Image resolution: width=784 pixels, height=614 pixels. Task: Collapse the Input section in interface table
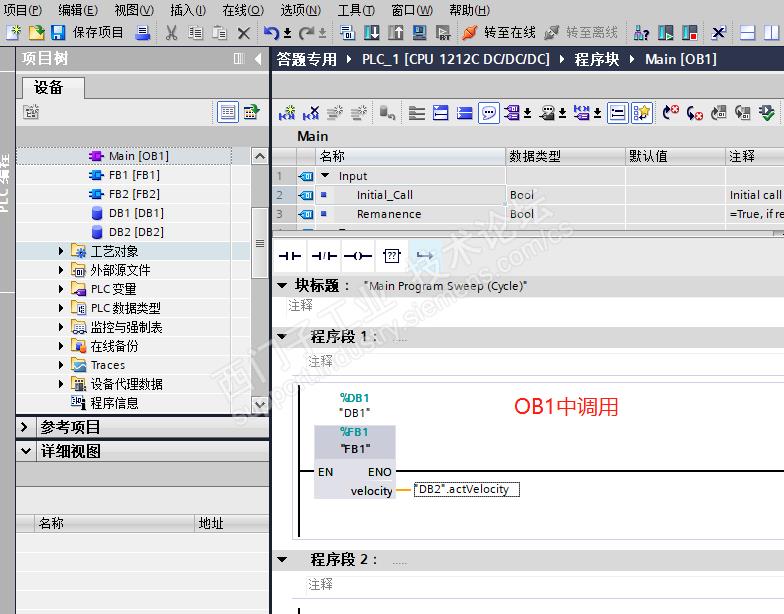pyautogui.click(x=326, y=176)
